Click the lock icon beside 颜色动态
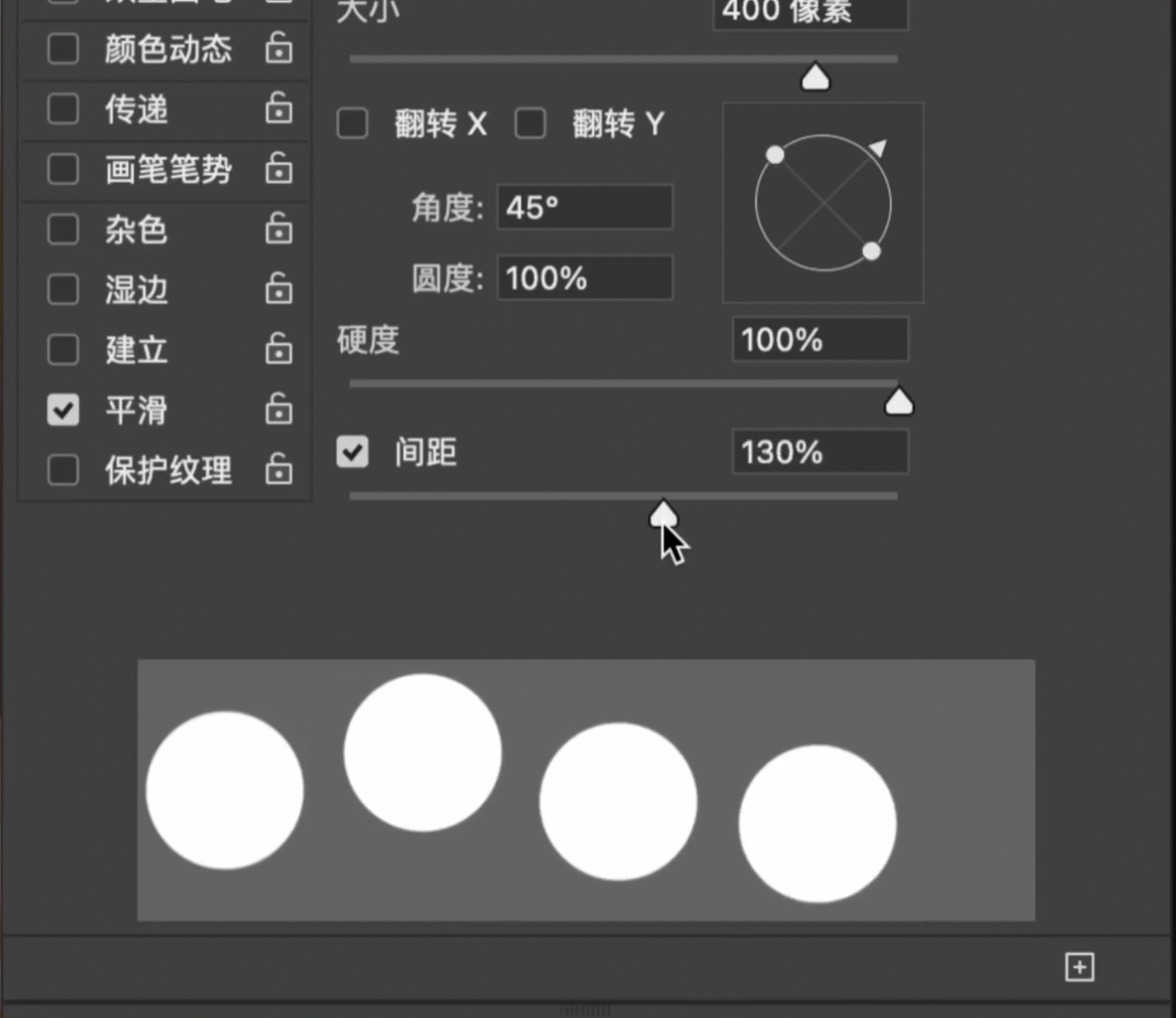This screenshot has height=1018, width=1176. pos(278,49)
